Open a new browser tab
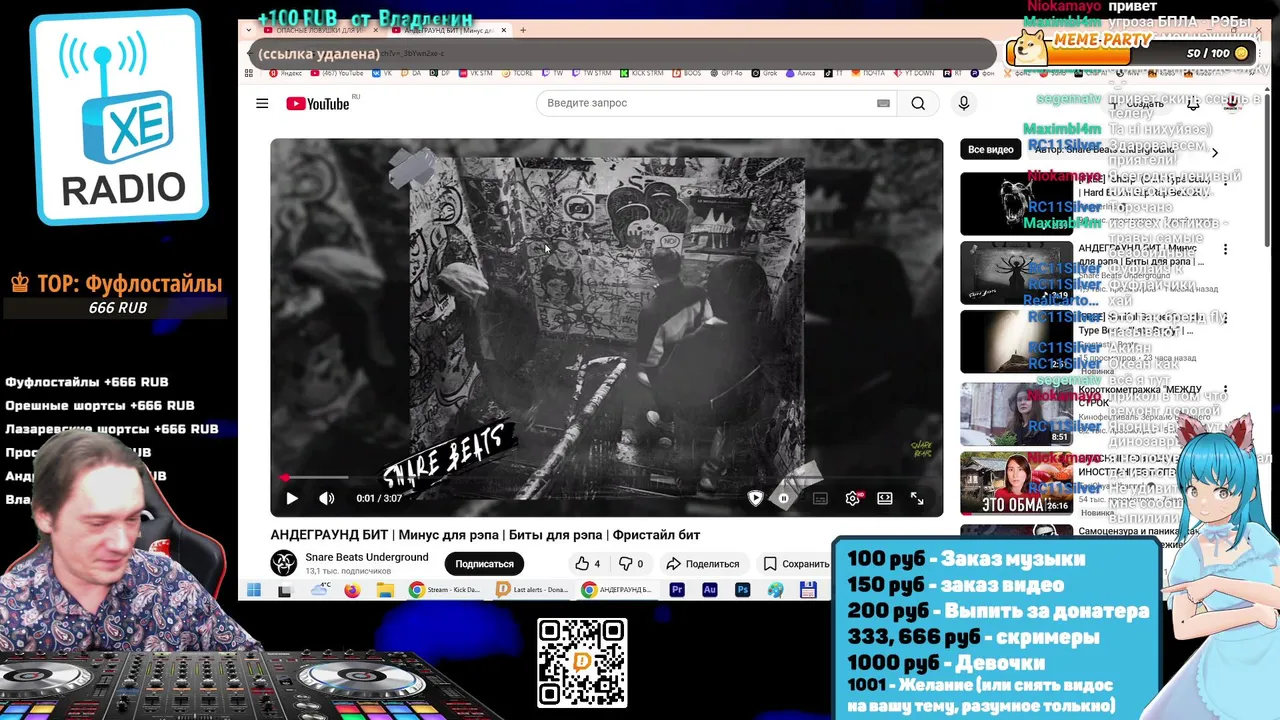The width and height of the screenshot is (1280, 720). coord(523,30)
